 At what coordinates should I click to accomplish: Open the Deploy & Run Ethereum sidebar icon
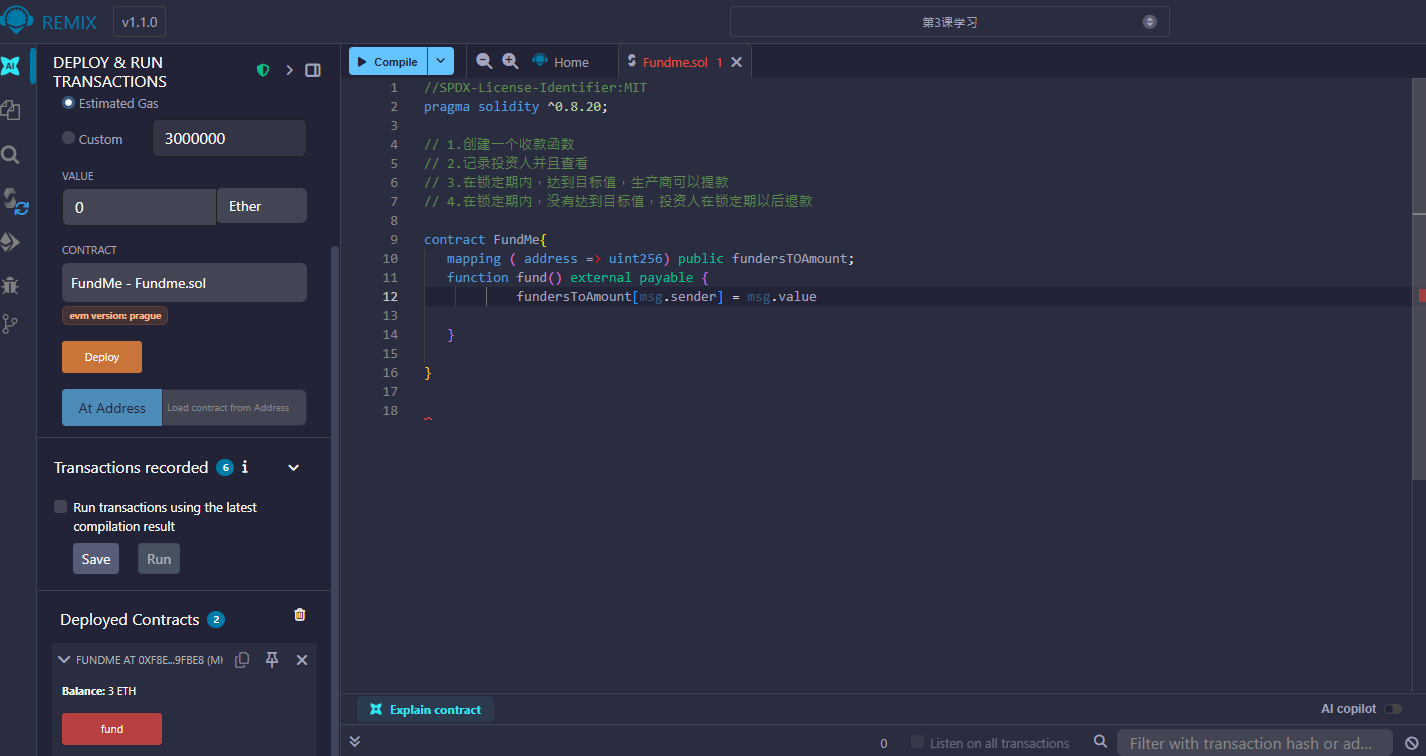(x=11, y=243)
